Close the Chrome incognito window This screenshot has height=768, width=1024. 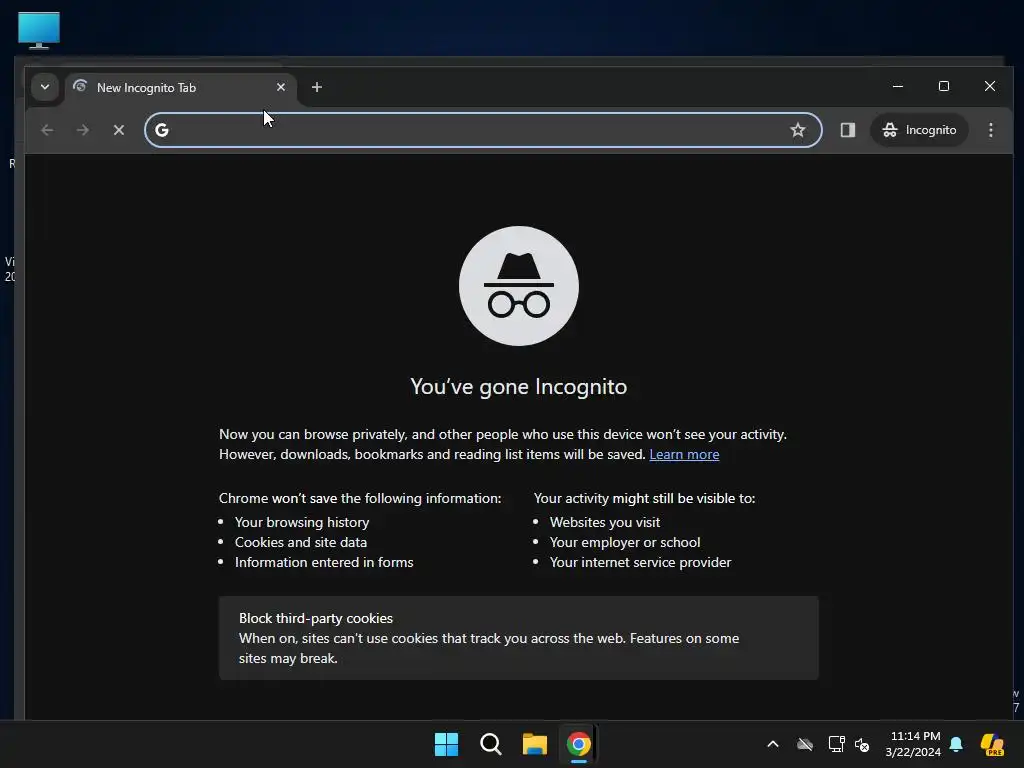(x=990, y=86)
